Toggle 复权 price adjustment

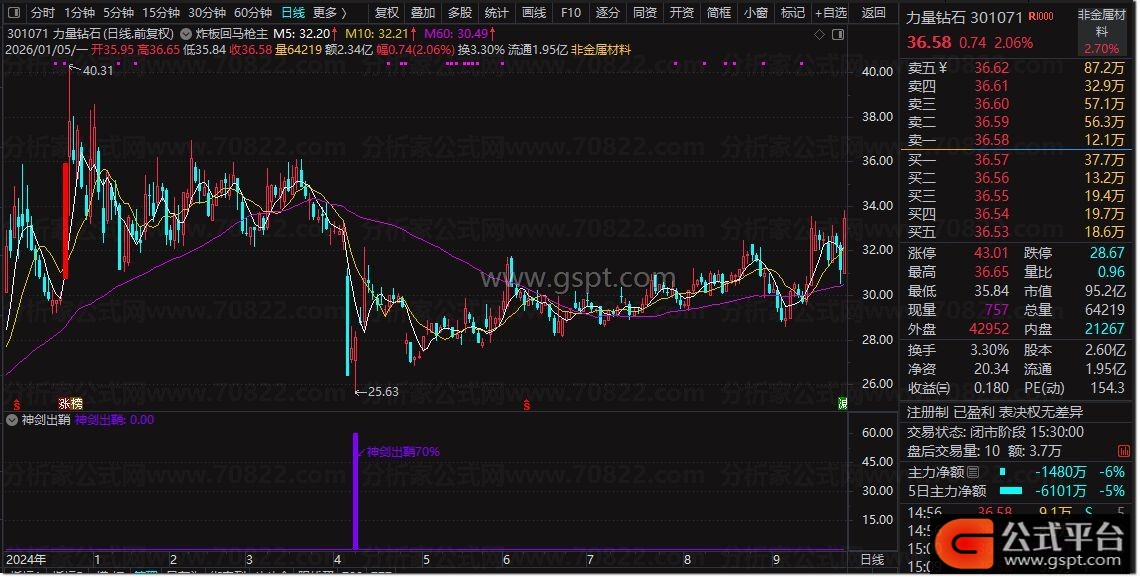pos(386,13)
